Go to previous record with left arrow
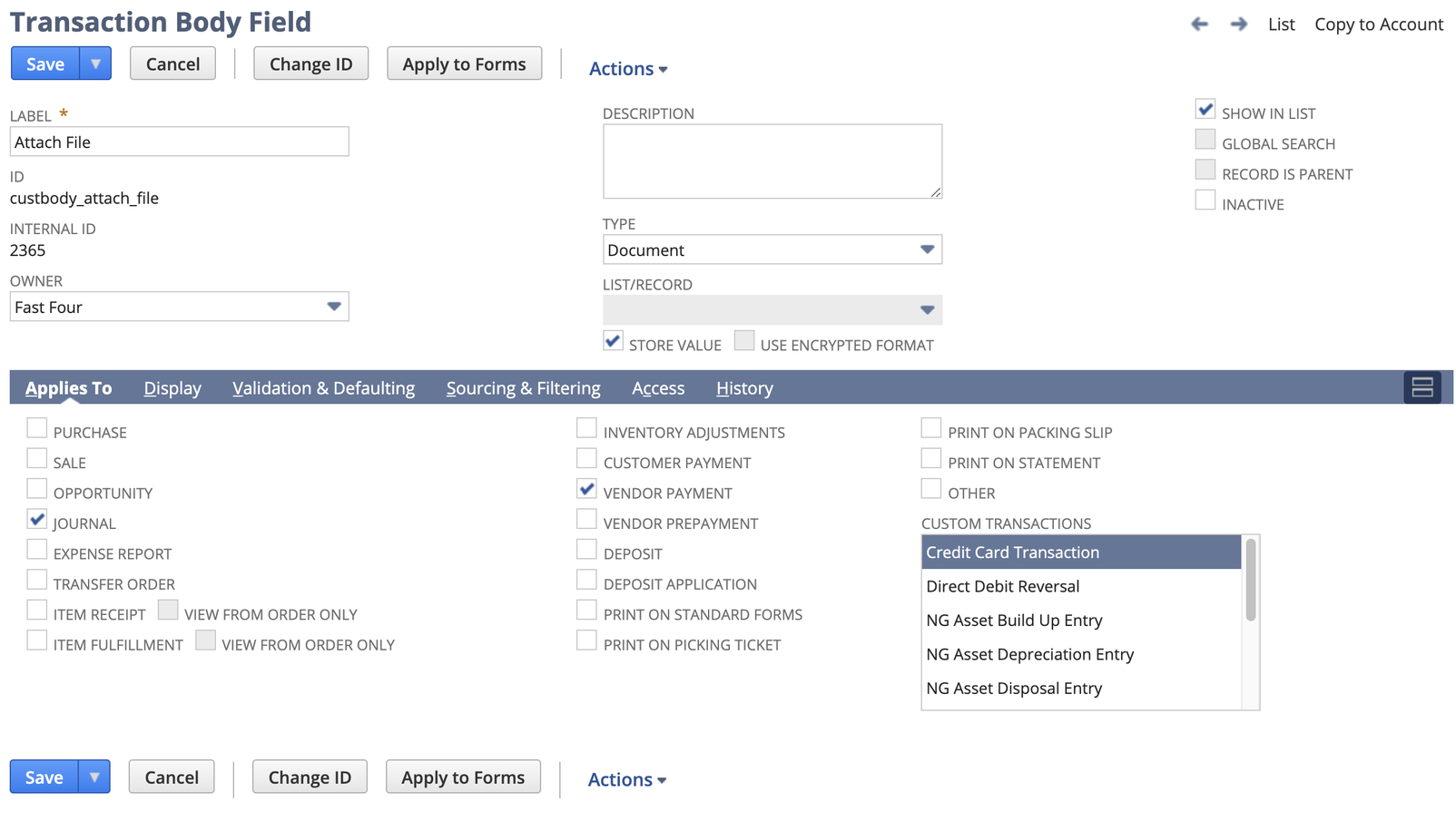The height and width of the screenshot is (831, 1456). 1199,24
